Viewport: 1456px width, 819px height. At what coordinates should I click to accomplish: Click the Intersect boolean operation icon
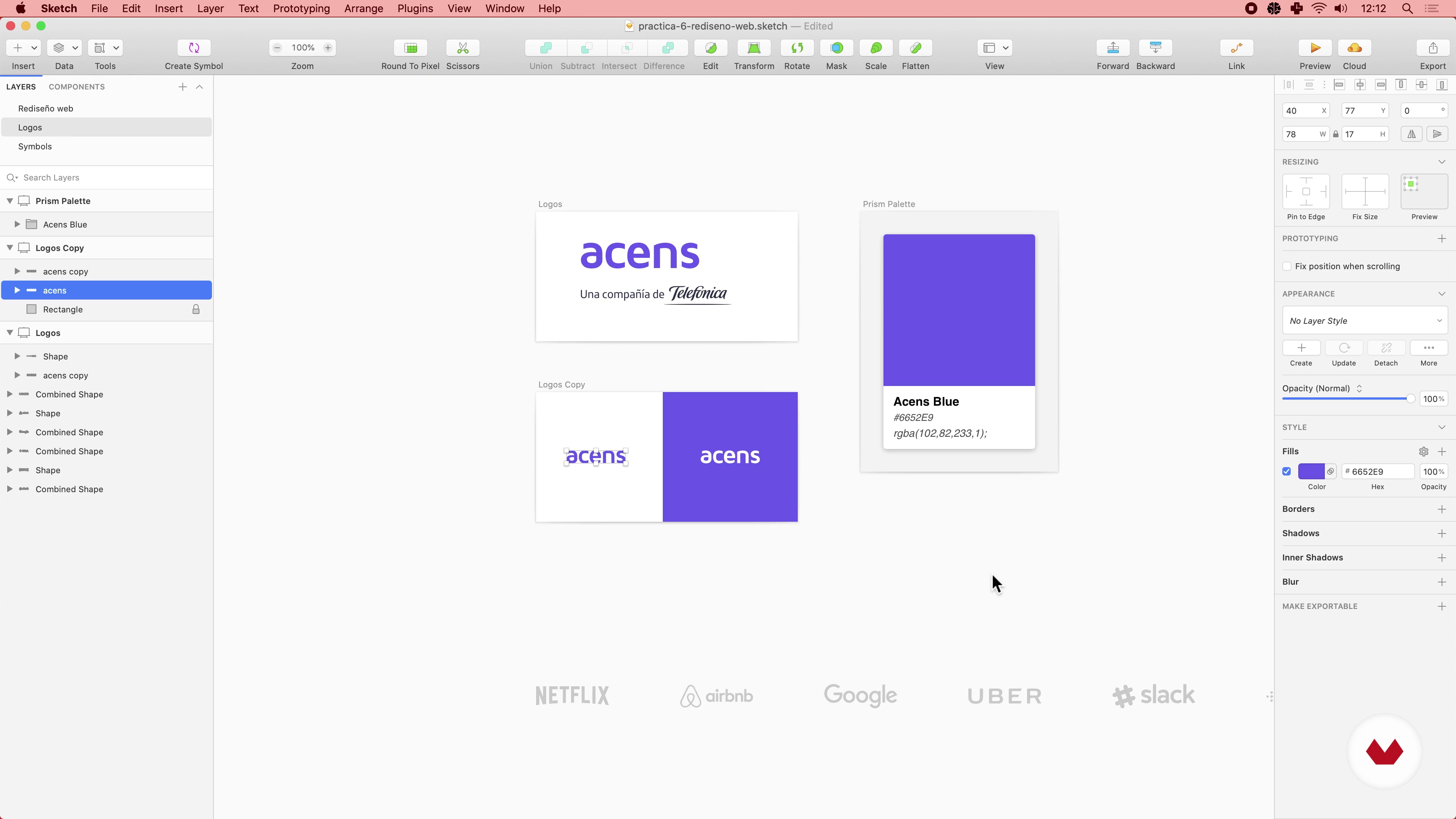coord(627,48)
